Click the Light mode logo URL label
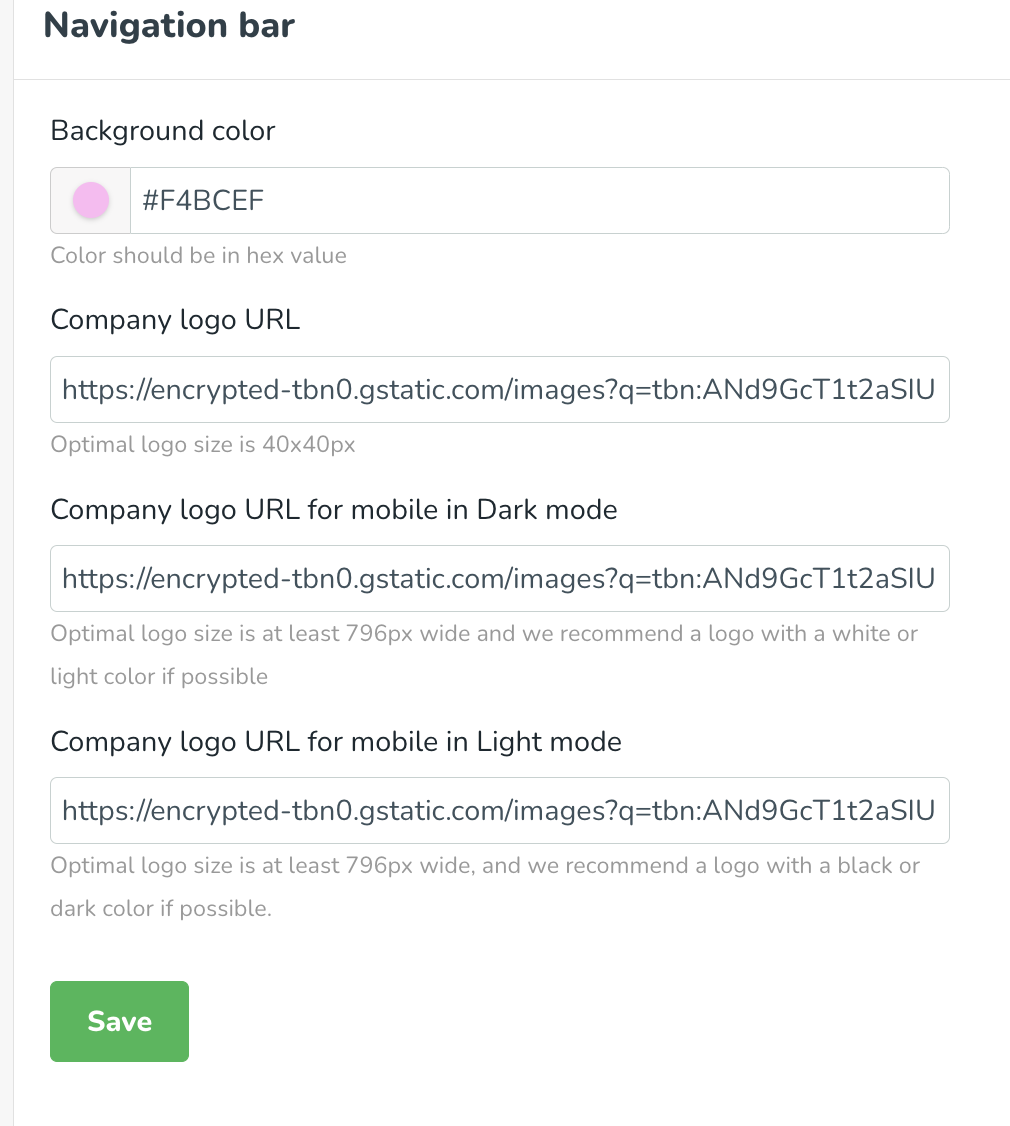This screenshot has width=1010, height=1126. click(336, 742)
